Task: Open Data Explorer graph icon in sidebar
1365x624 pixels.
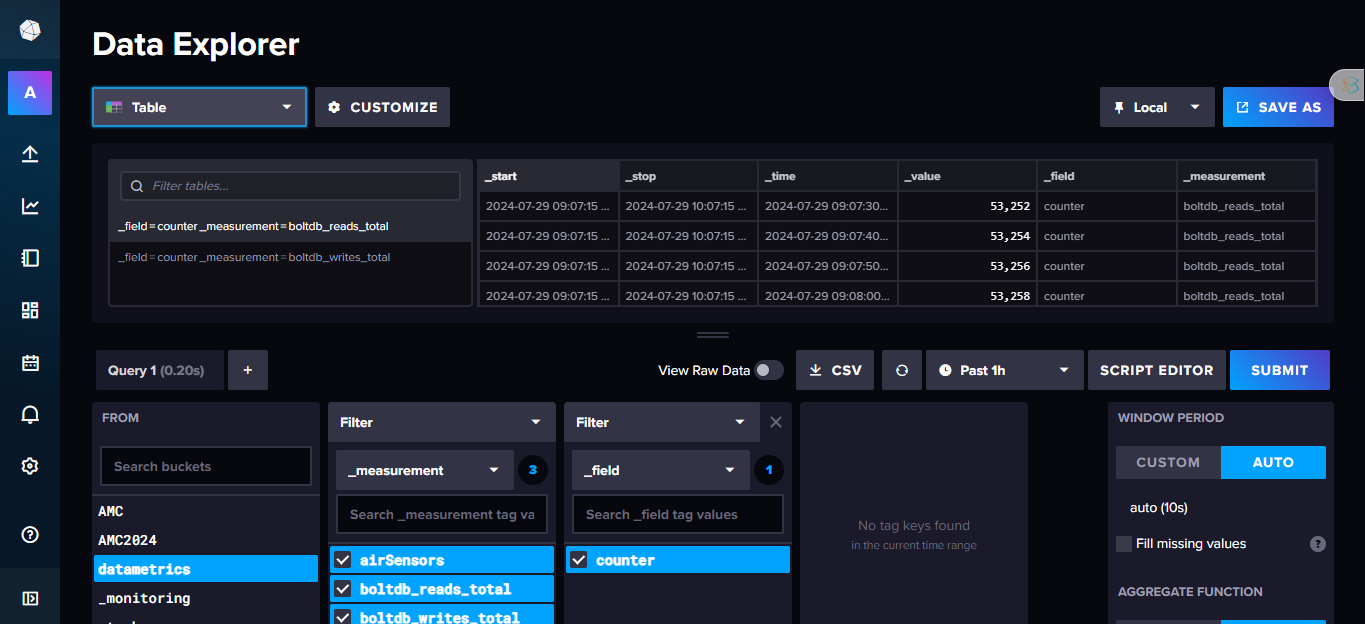Action: point(30,206)
